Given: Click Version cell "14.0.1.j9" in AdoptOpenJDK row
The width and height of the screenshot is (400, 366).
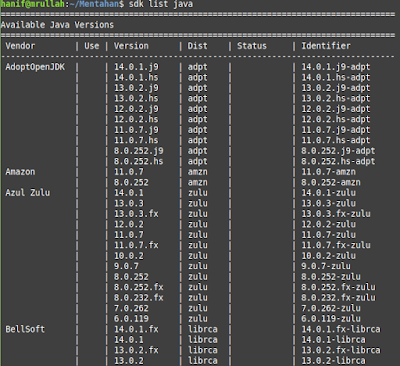Looking at the screenshot, I should [136, 67].
